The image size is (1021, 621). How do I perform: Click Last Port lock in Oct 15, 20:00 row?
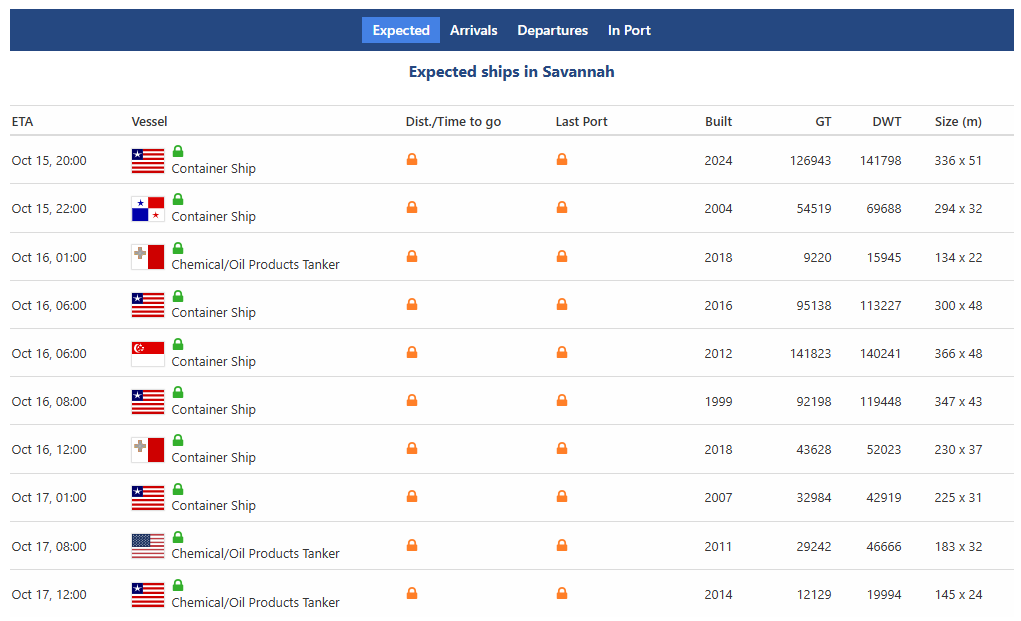561,159
